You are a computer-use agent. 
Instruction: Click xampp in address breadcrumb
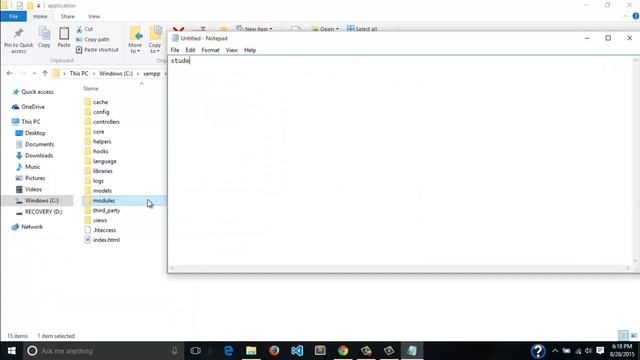point(151,73)
